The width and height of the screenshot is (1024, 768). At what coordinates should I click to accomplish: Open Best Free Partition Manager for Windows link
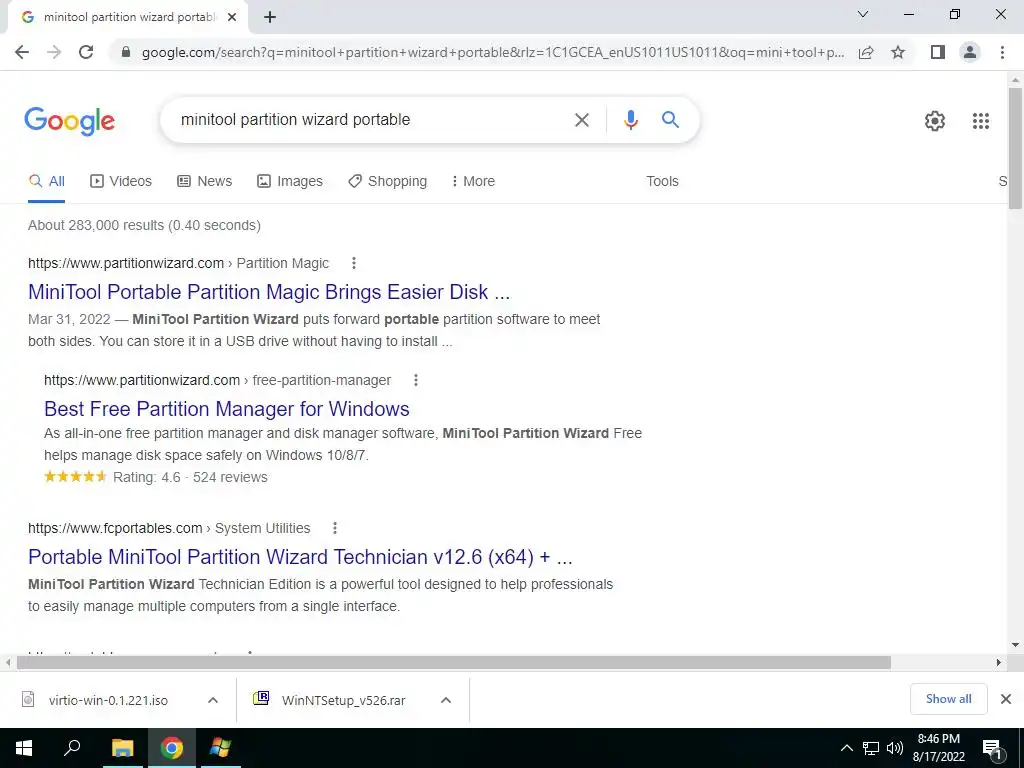point(227,409)
